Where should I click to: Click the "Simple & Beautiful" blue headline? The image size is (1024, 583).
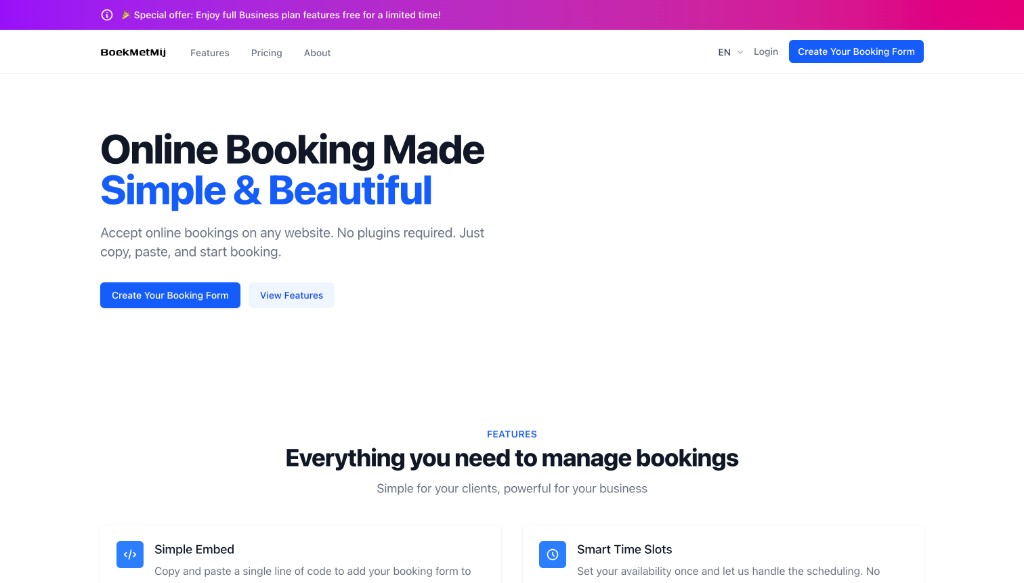click(266, 191)
